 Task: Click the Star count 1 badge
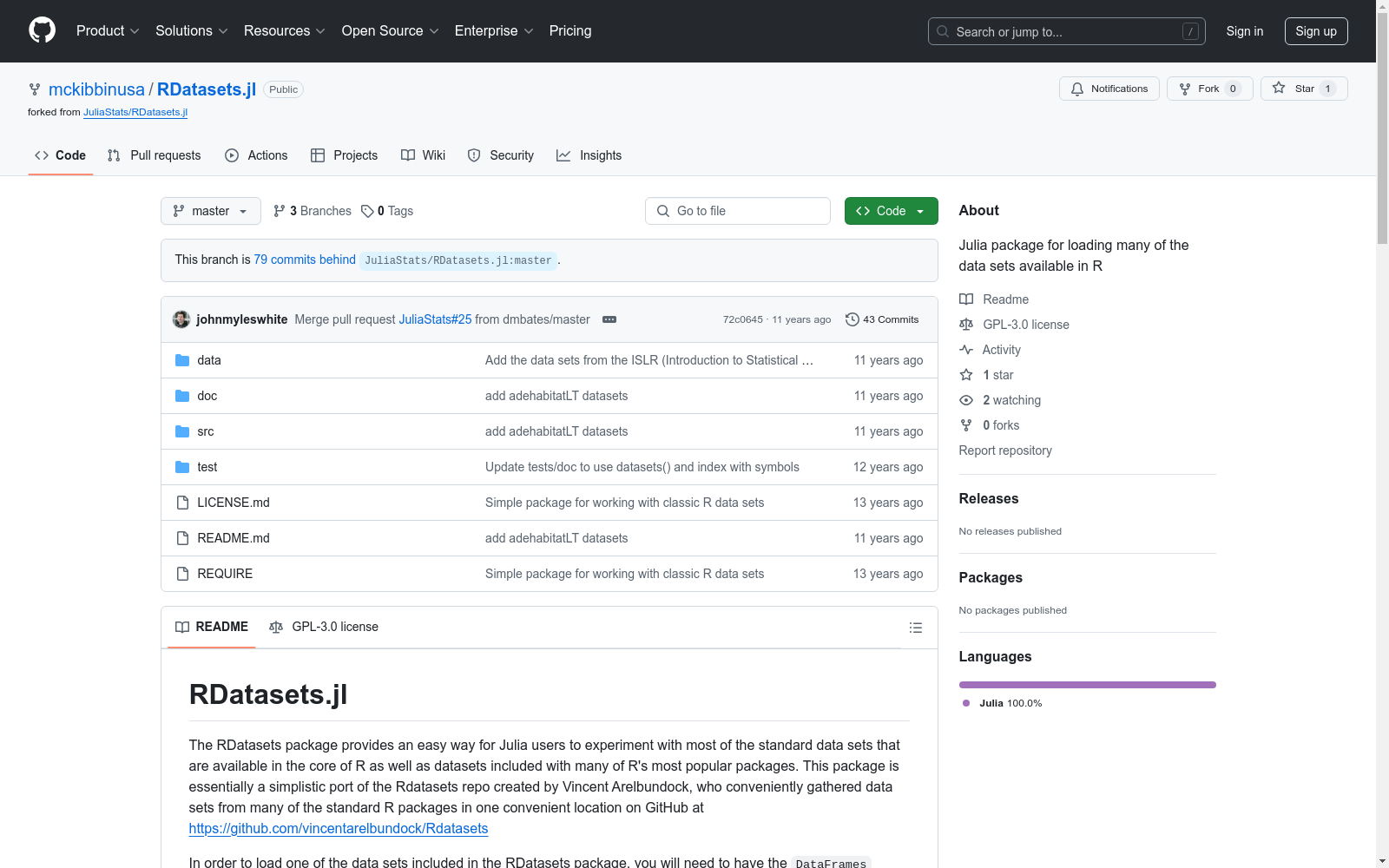[x=1327, y=89]
